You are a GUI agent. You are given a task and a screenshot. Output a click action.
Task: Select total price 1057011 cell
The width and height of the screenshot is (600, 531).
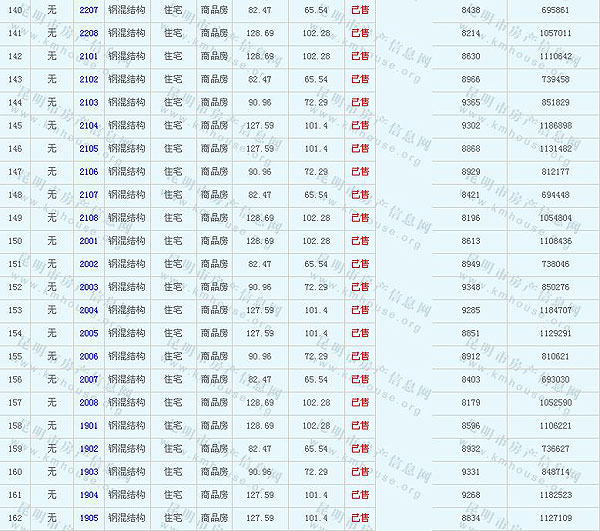click(554, 33)
